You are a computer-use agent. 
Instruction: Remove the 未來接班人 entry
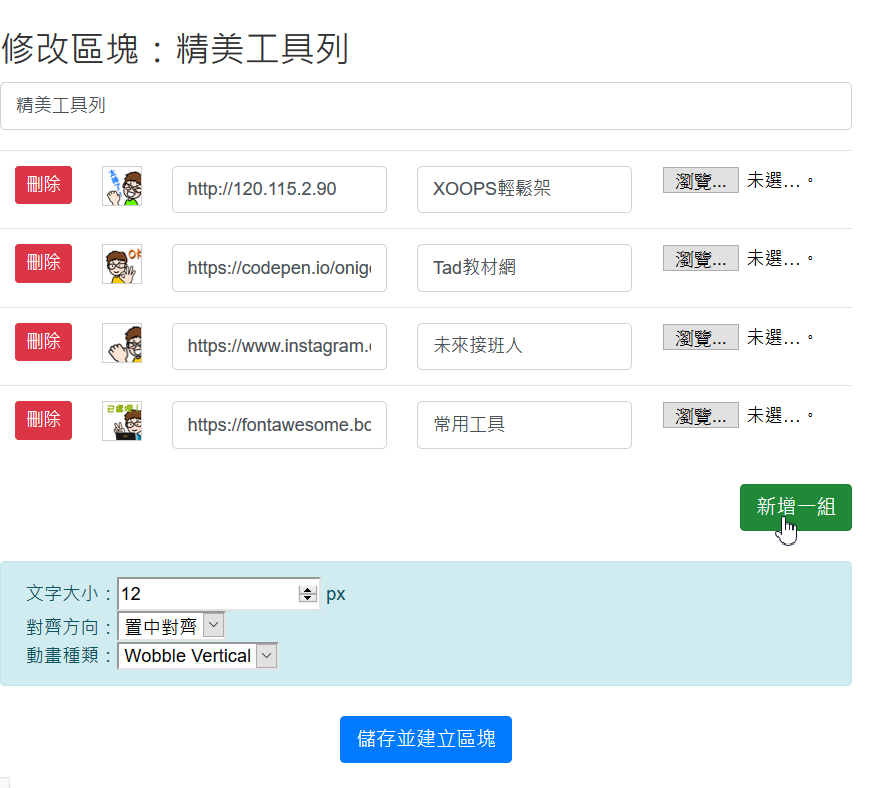pyautogui.click(x=43, y=342)
